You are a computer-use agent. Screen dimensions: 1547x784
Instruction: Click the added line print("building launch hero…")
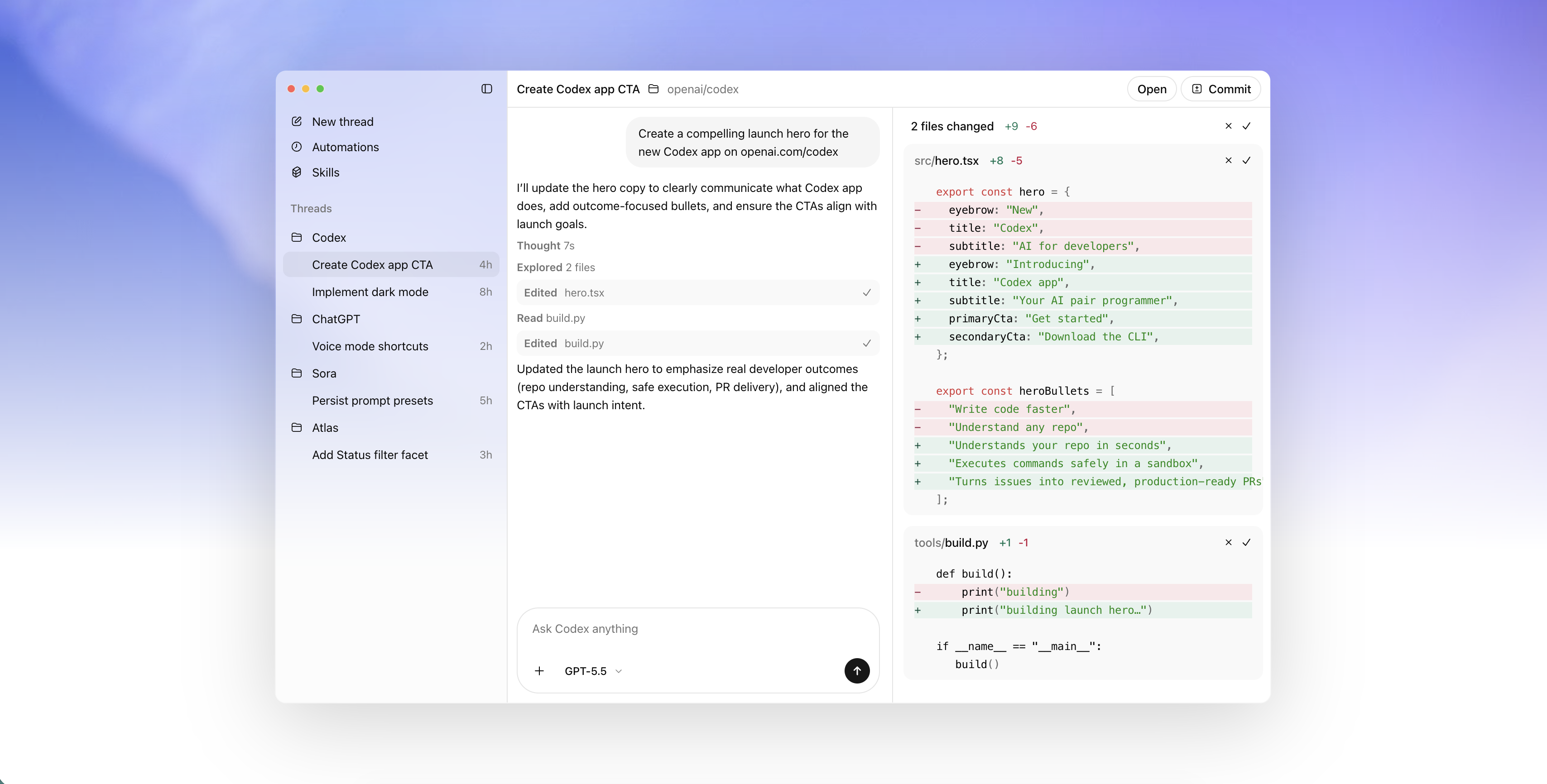(1083, 610)
